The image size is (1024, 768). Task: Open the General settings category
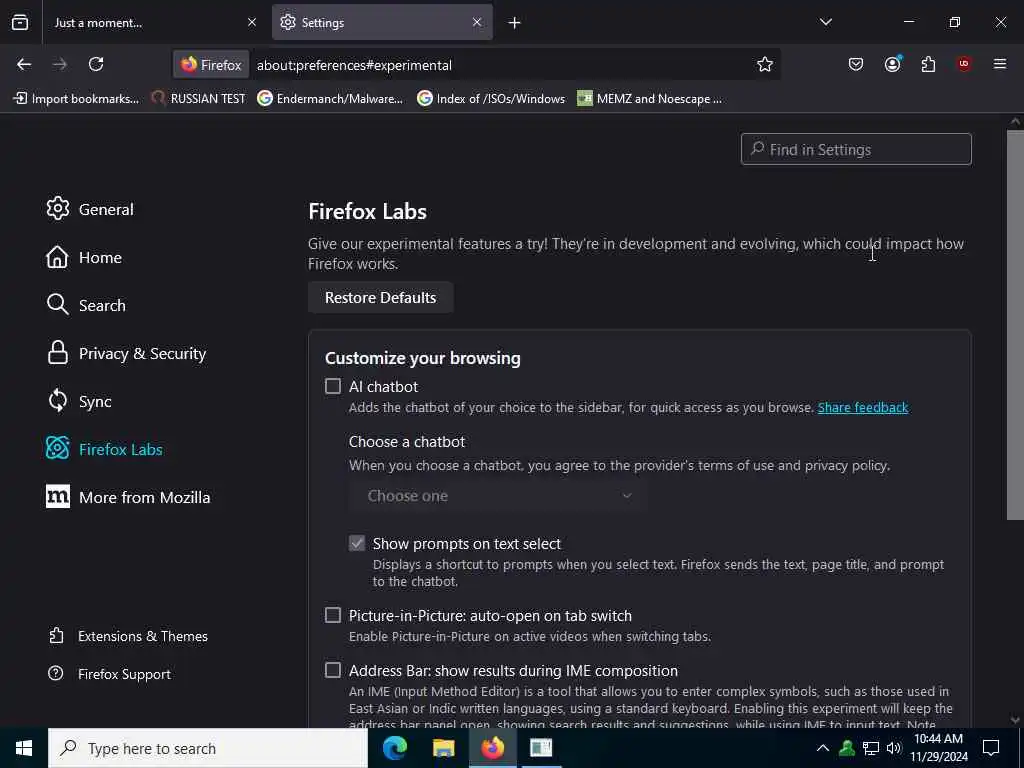click(x=90, y=209)
